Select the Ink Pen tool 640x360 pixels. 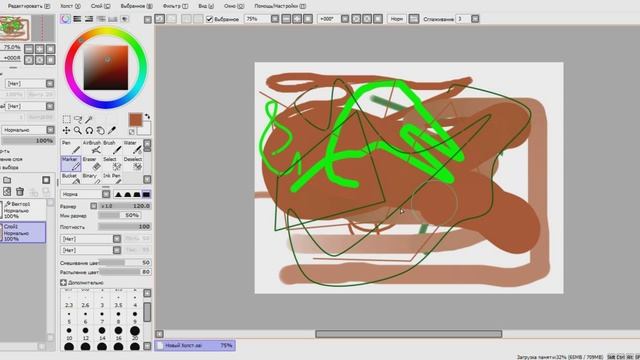coord(112,178)
